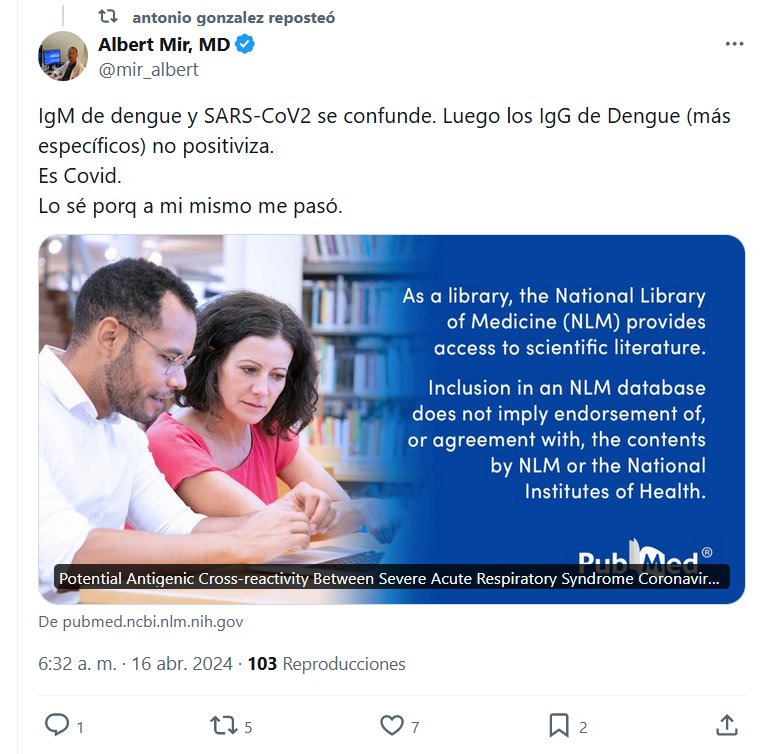Click the 6:32 a. m. 16 abr. 2024 timestamp
The image size is (762, 754).
coord(136,664)
